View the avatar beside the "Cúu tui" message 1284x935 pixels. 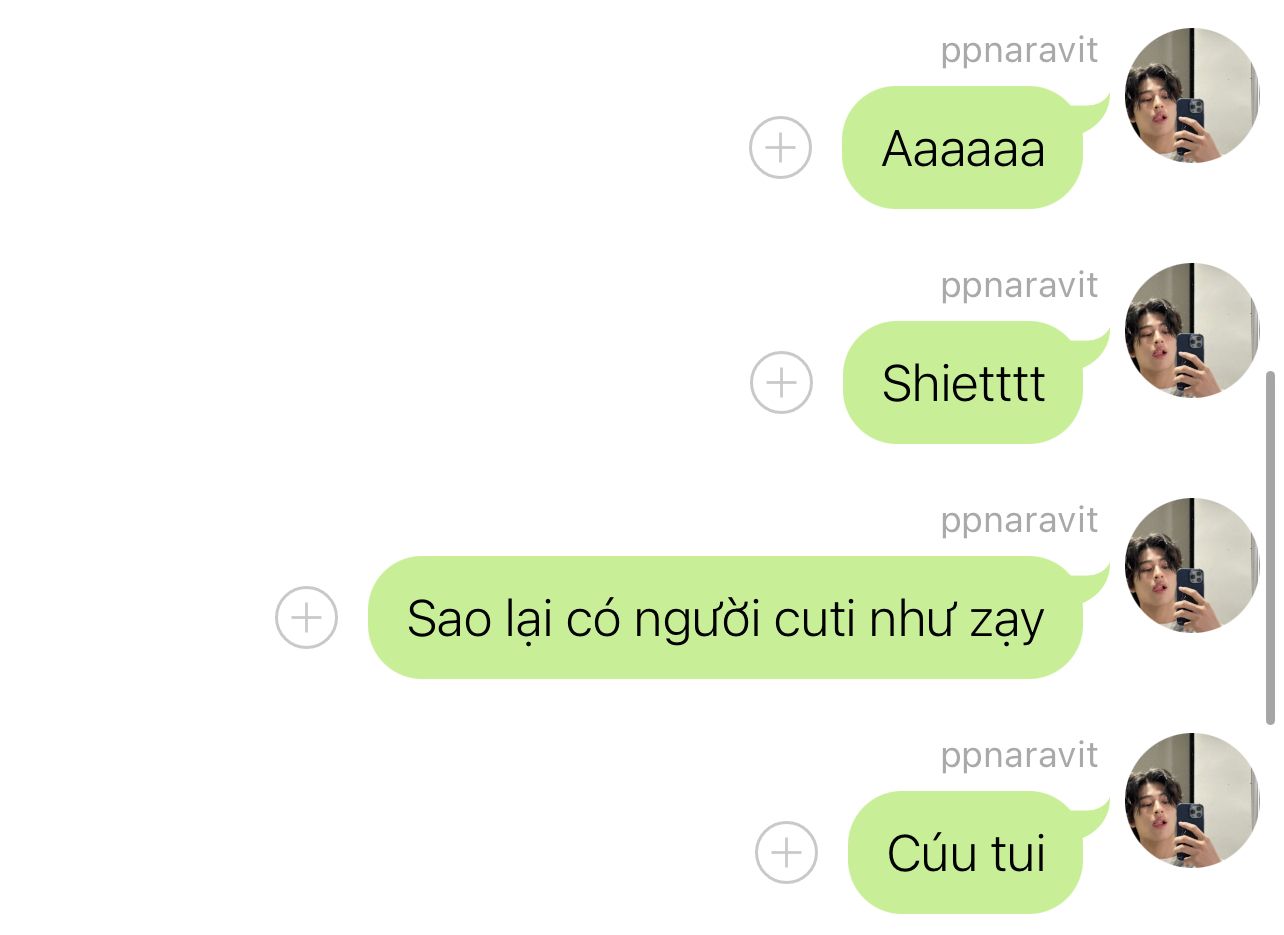click(1192, 800)
